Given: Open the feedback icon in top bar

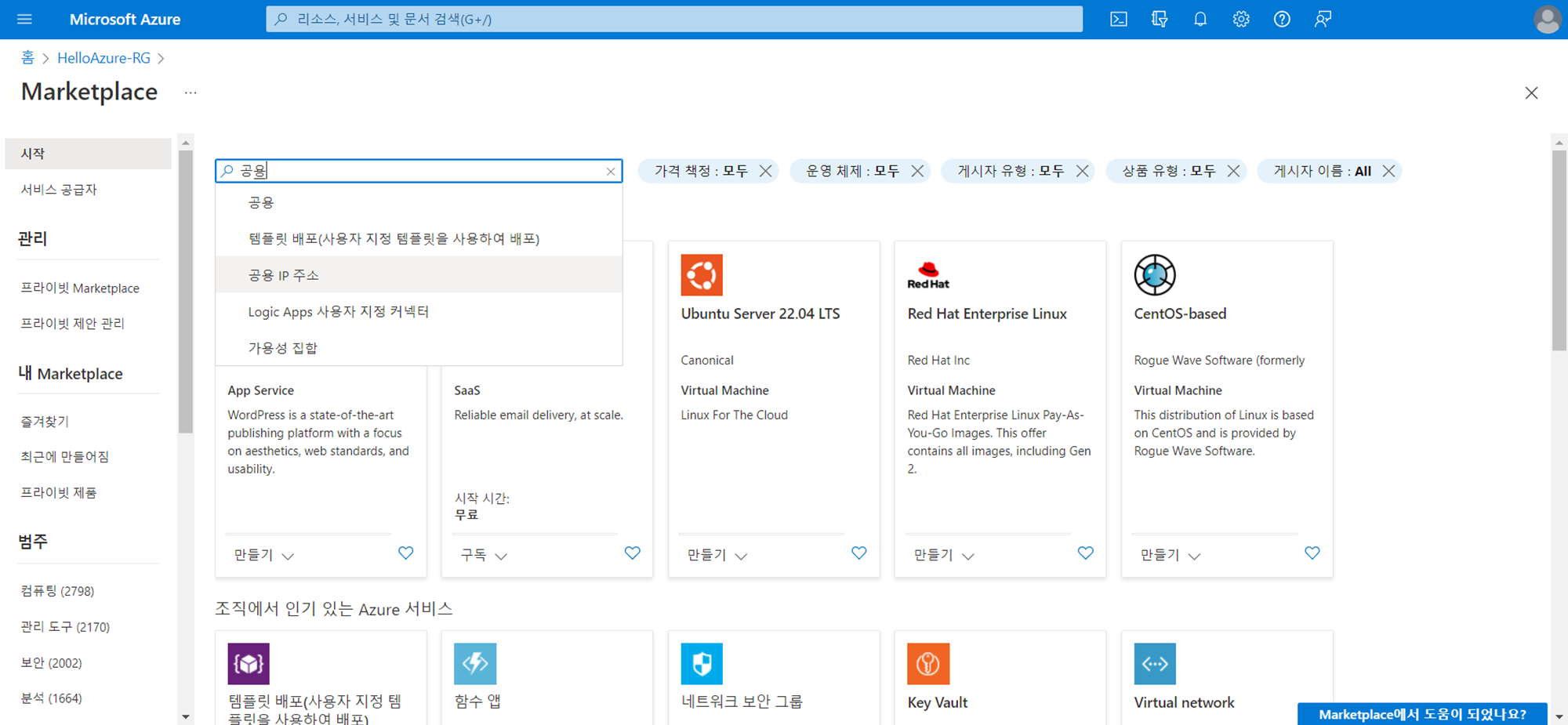Looking at the screenshot, I should pyautogui.click(x=1323, y=19).
